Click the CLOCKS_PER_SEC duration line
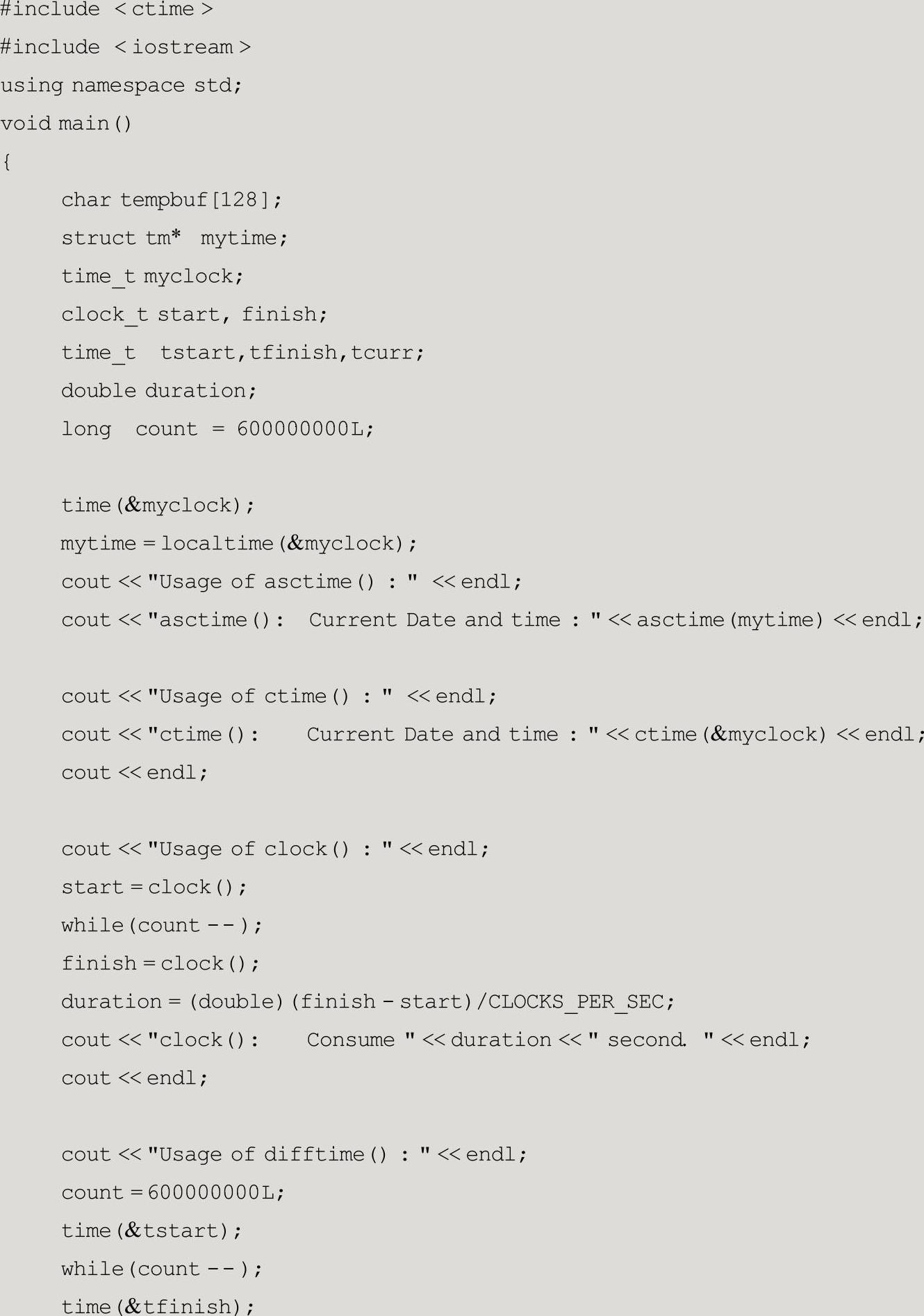 (x=368, y=1002)
